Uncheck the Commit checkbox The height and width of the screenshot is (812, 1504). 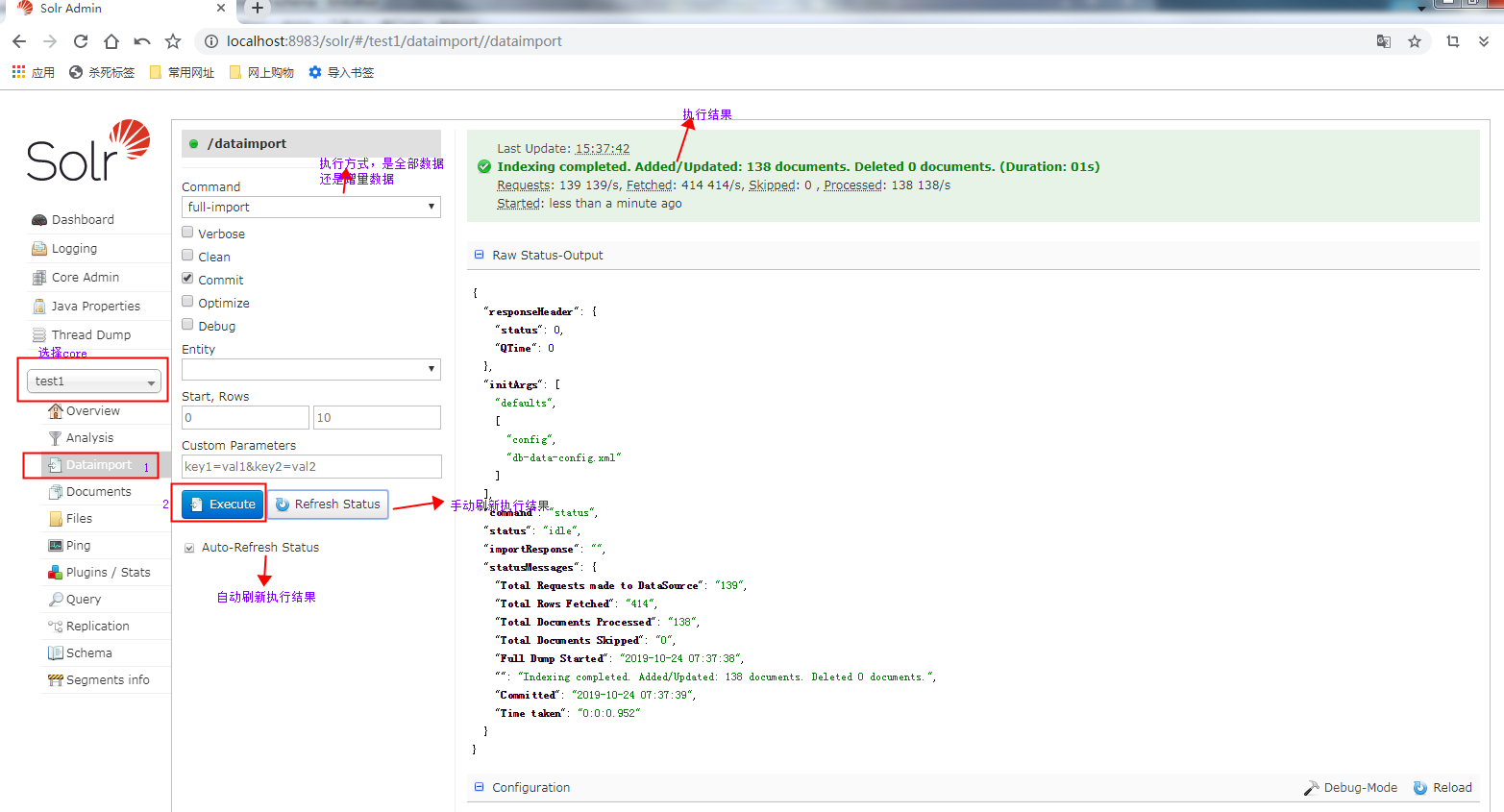click(188, 279)
